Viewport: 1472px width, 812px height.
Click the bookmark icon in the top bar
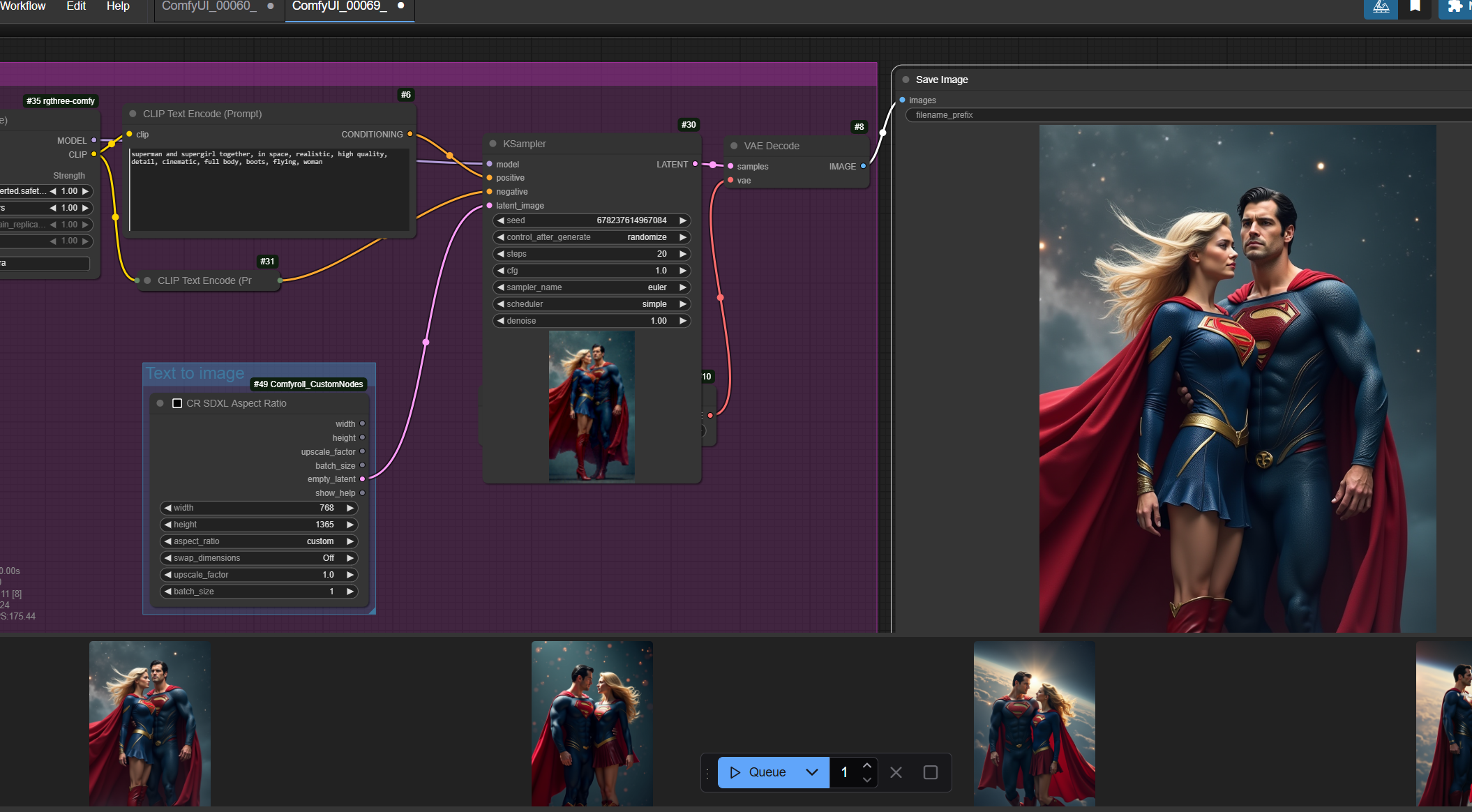pos(1415,7)
